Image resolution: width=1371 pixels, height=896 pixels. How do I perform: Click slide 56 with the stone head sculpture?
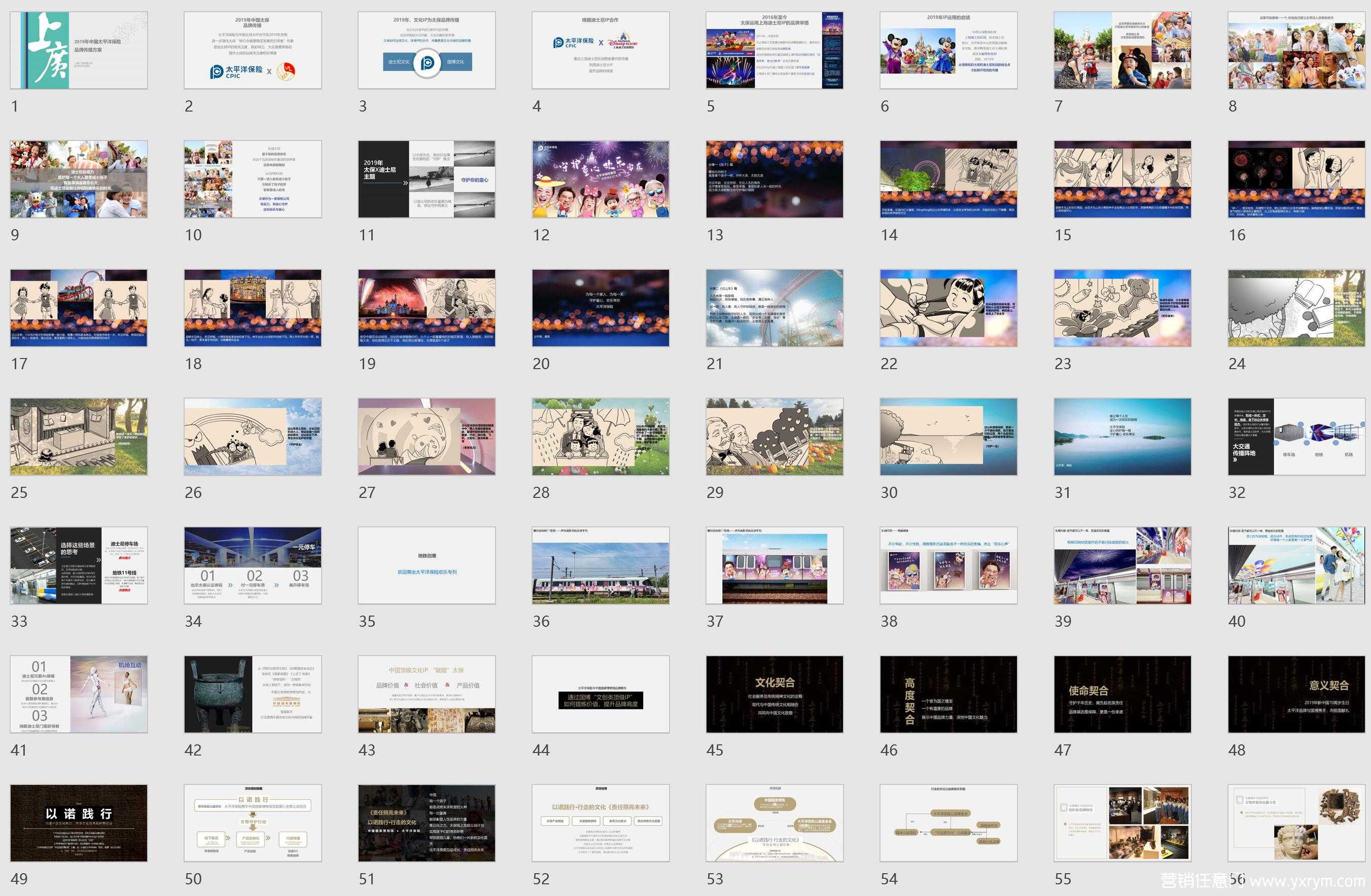1296,824
